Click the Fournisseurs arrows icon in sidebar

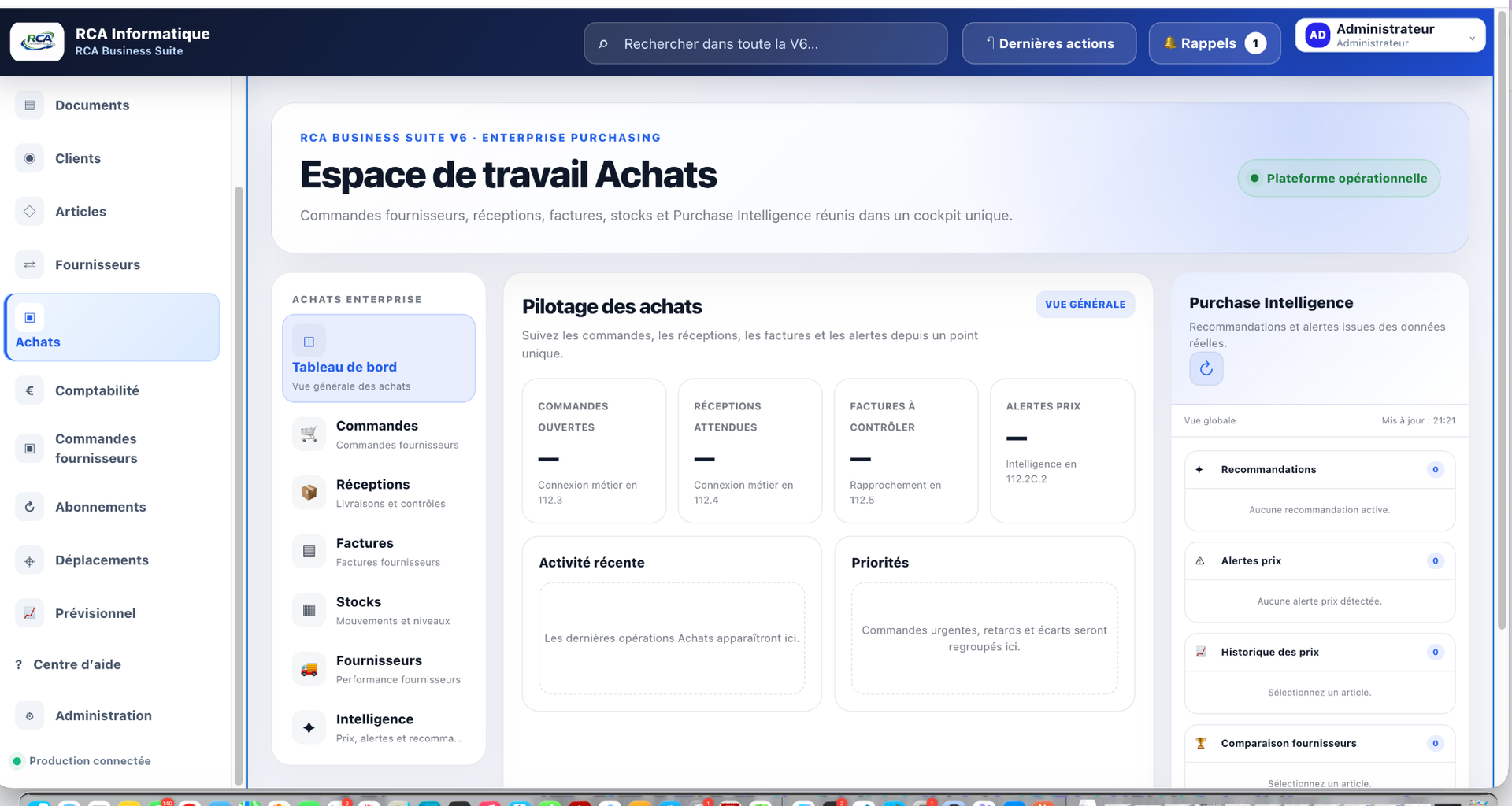pyautogui.click(x=30, y=264)
